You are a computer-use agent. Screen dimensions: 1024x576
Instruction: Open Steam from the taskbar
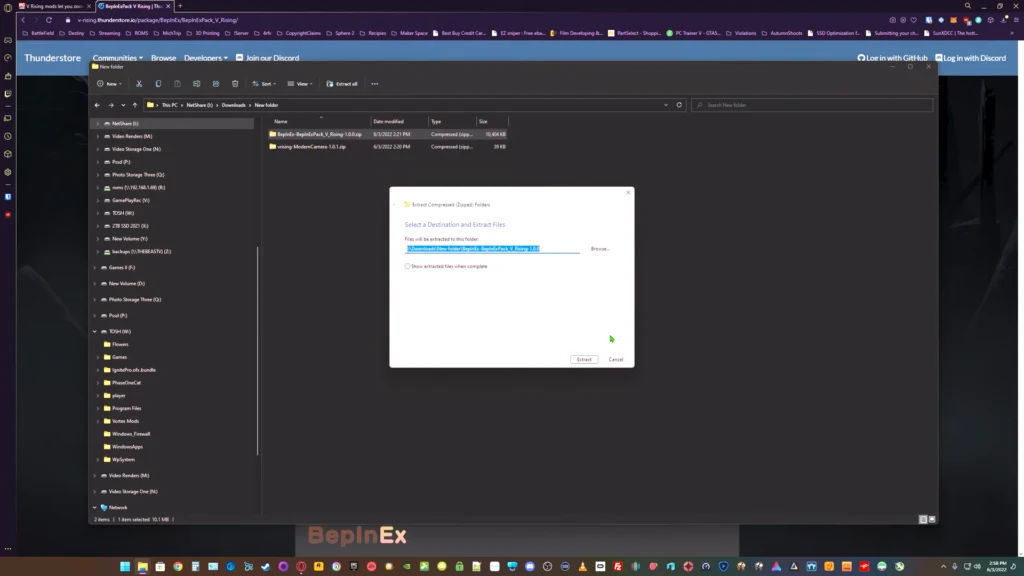tap(266, 566)
